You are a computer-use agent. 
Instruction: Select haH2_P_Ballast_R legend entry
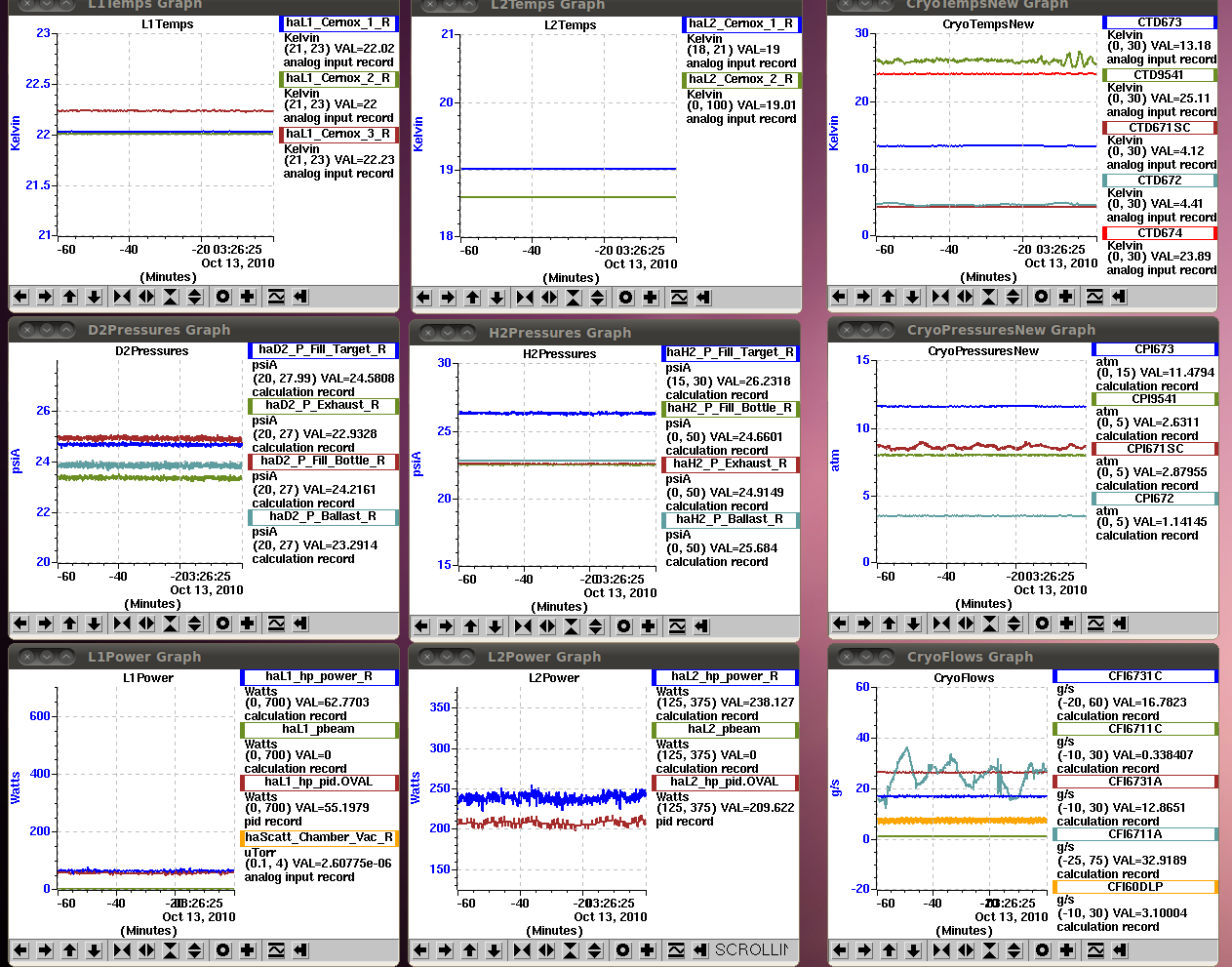(x=731, y=520)
